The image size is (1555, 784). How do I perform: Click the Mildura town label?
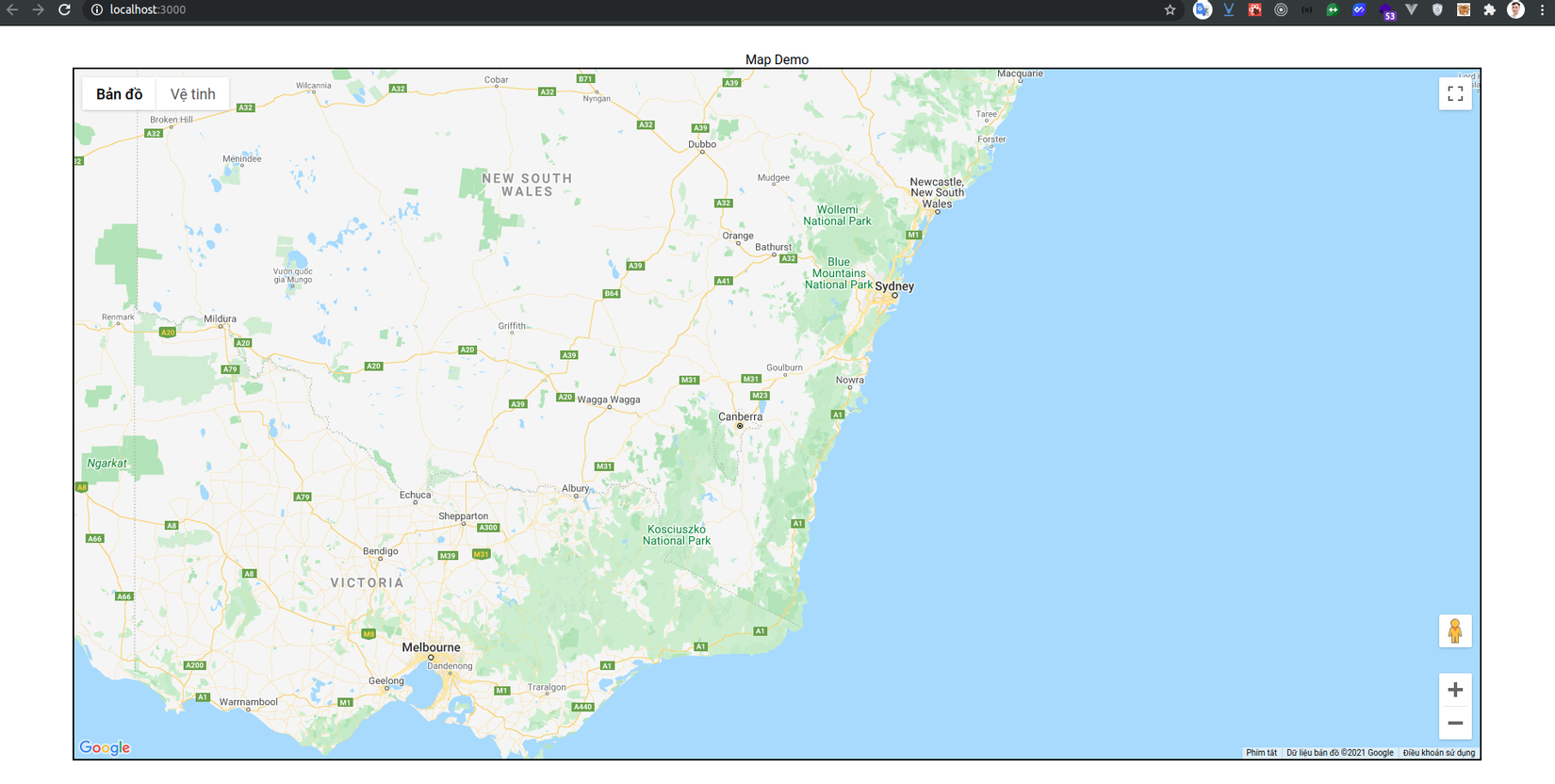click(x=221, y=318)
